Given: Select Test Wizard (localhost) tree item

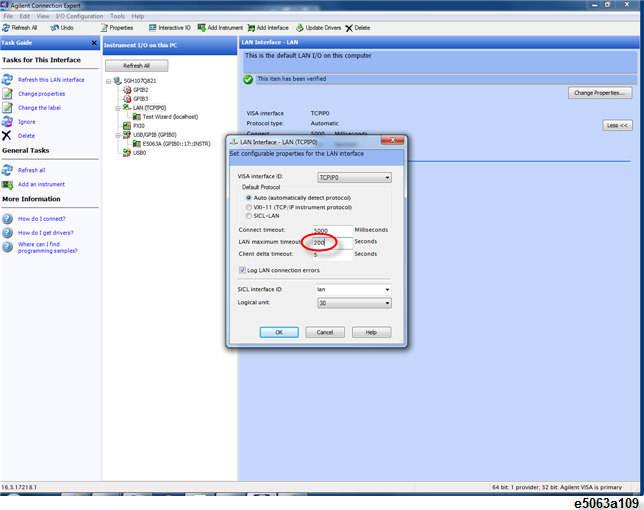Looking at the screenshot, I should point(170,117).
